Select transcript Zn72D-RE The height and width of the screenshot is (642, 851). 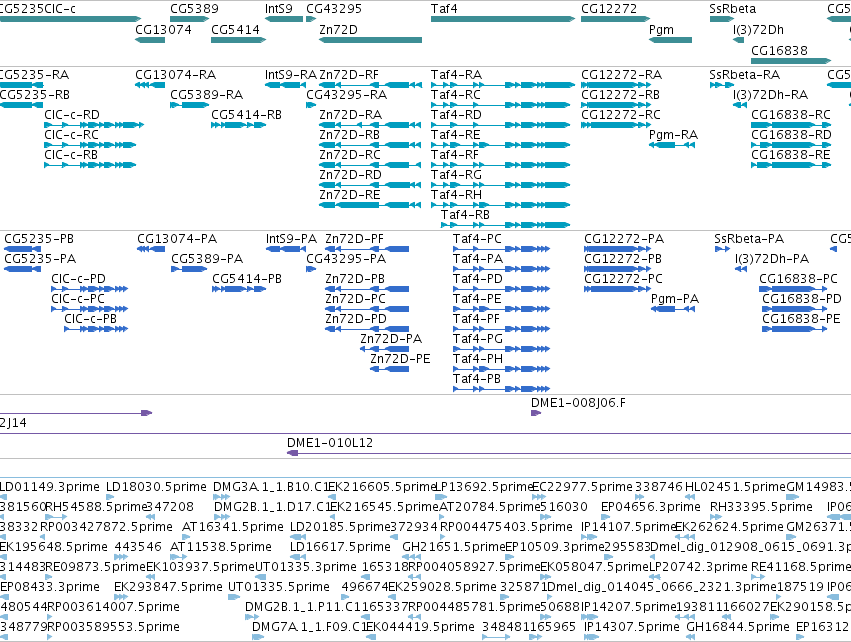coord(350,194)
